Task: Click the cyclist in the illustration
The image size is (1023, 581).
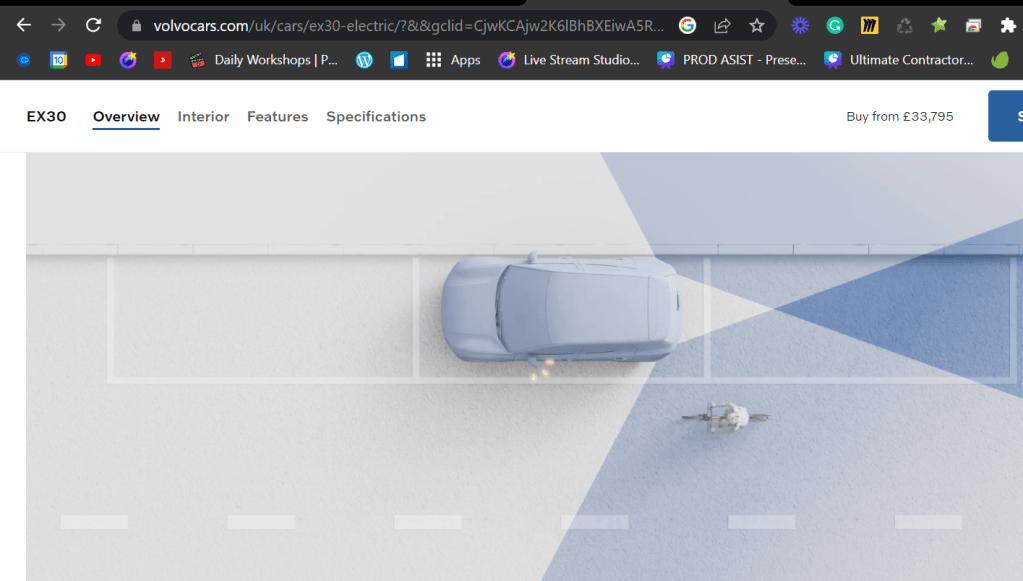Action: (x=726, y=417)
